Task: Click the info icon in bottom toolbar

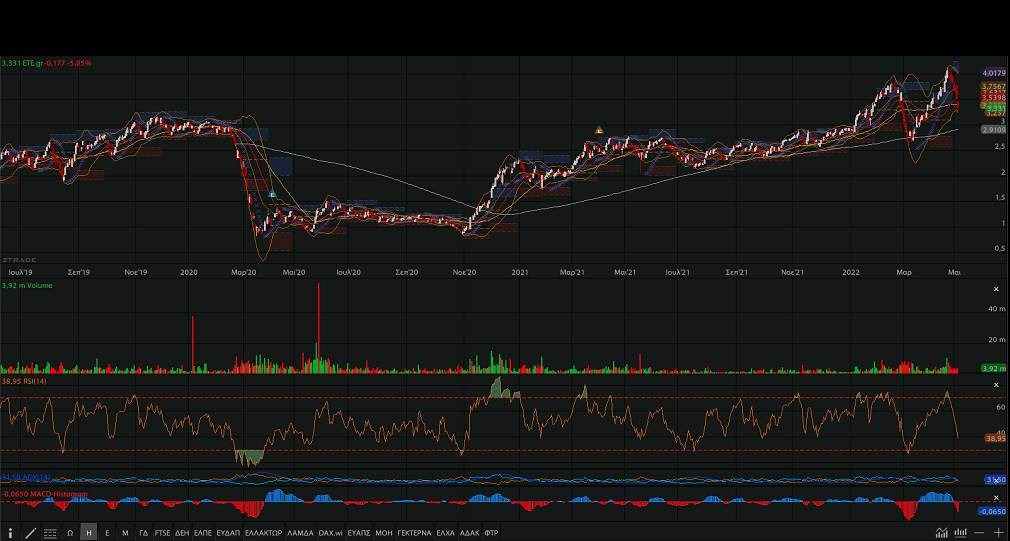Action: (x=10, y=533)
